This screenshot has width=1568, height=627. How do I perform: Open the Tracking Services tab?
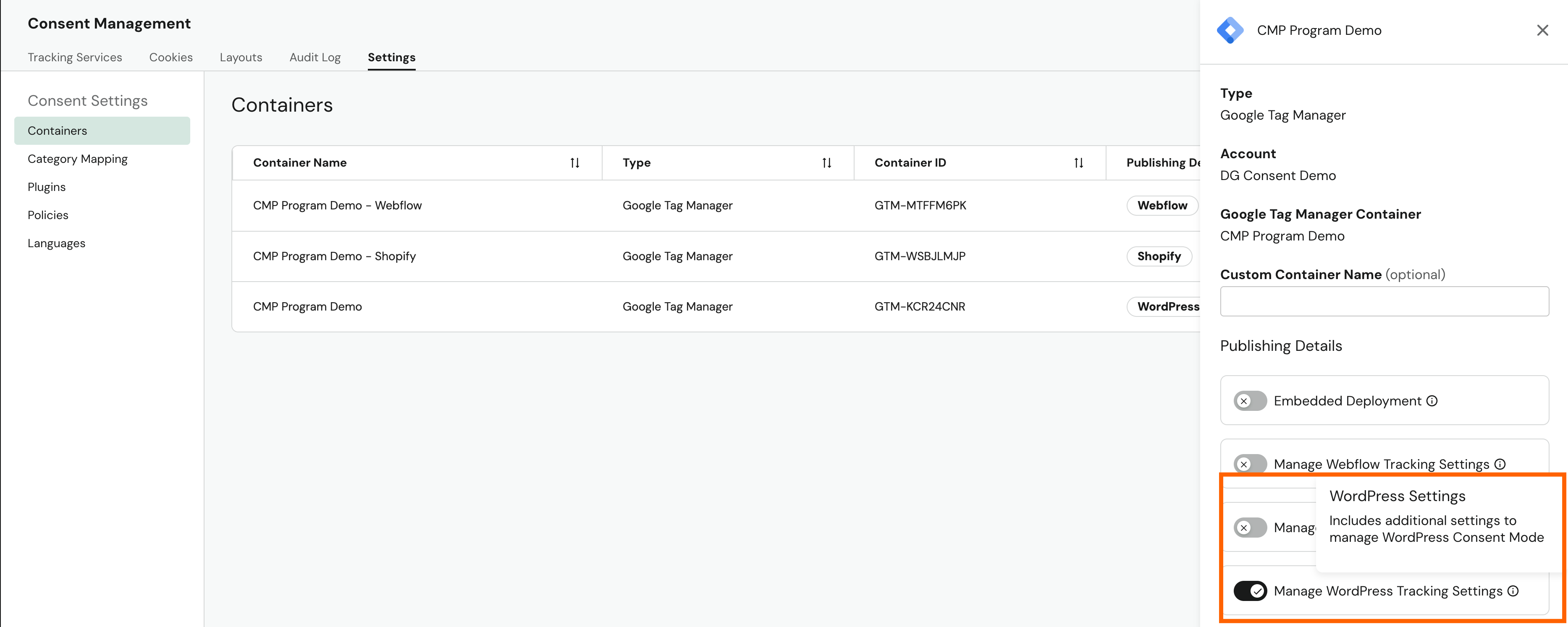(x=75, y=57)
